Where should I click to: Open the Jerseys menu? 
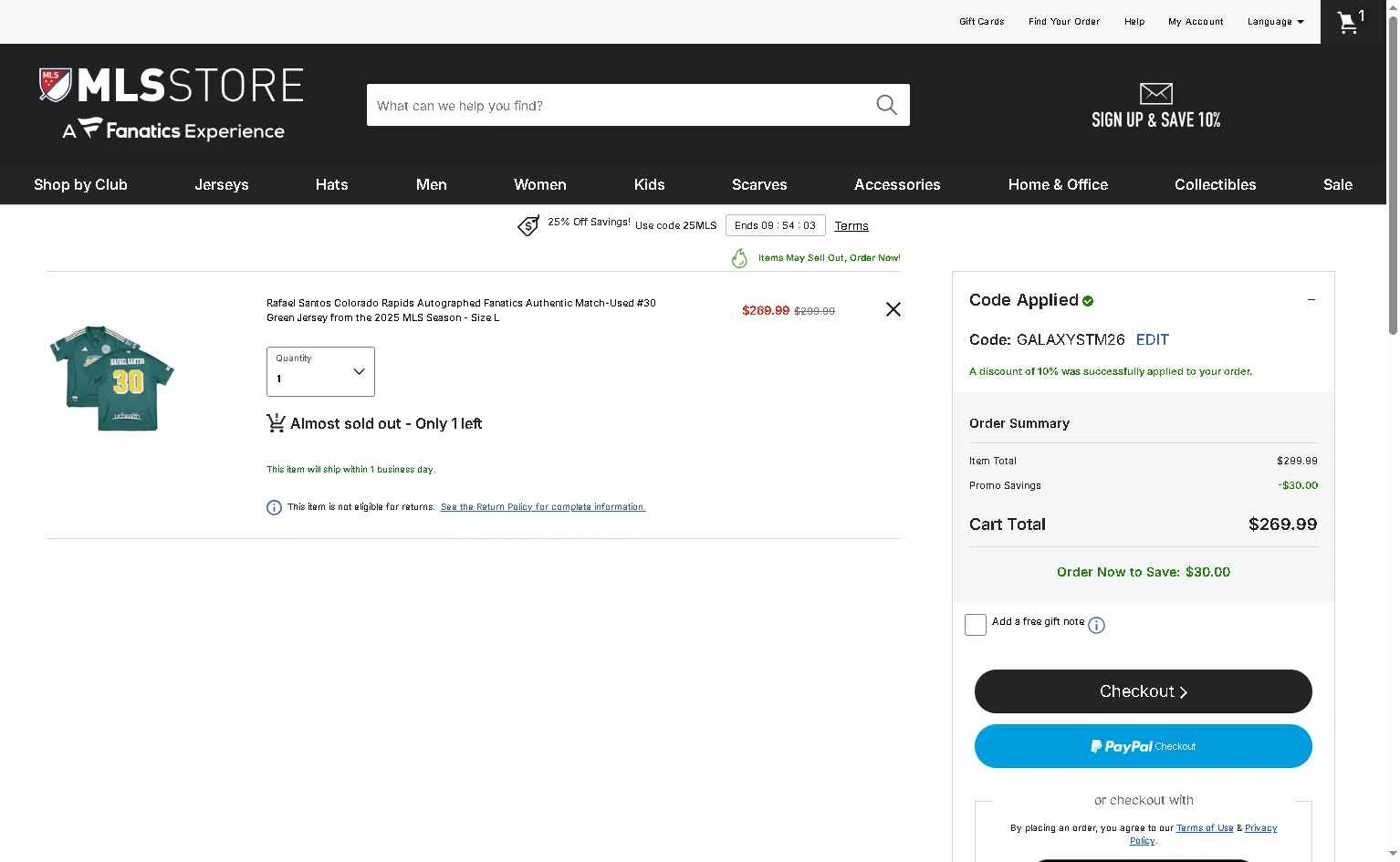222,184
